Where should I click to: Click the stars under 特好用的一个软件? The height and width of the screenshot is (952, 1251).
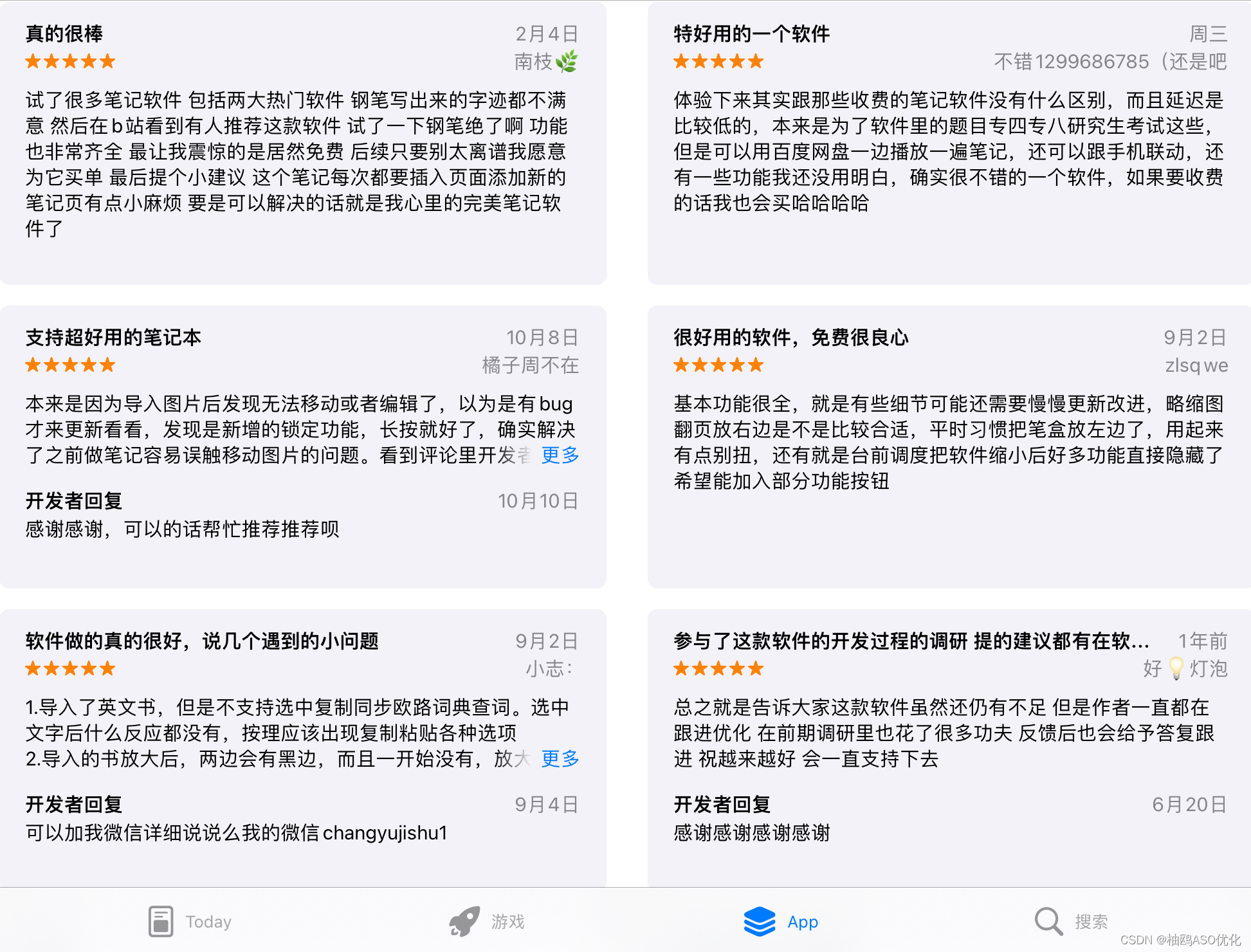click(x=718, y=62)
